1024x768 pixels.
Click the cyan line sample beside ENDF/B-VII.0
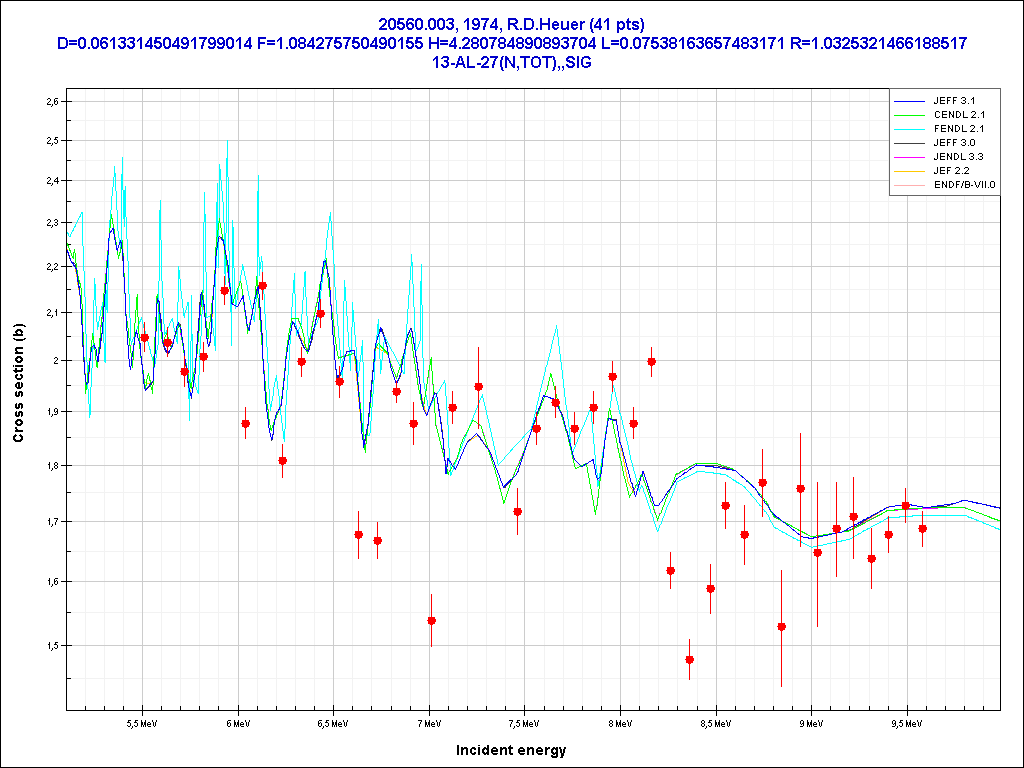pyautogui.click(x=910, y=185)
